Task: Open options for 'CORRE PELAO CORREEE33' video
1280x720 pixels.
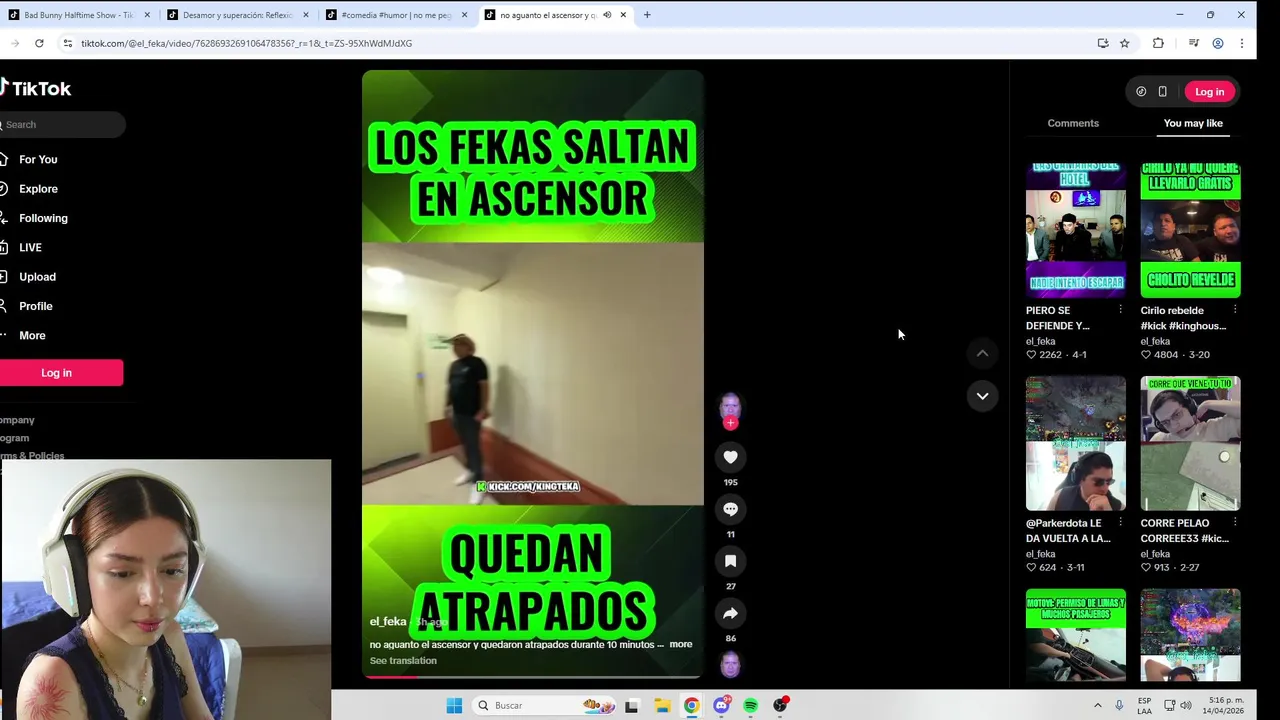Action: [1235, 522]
